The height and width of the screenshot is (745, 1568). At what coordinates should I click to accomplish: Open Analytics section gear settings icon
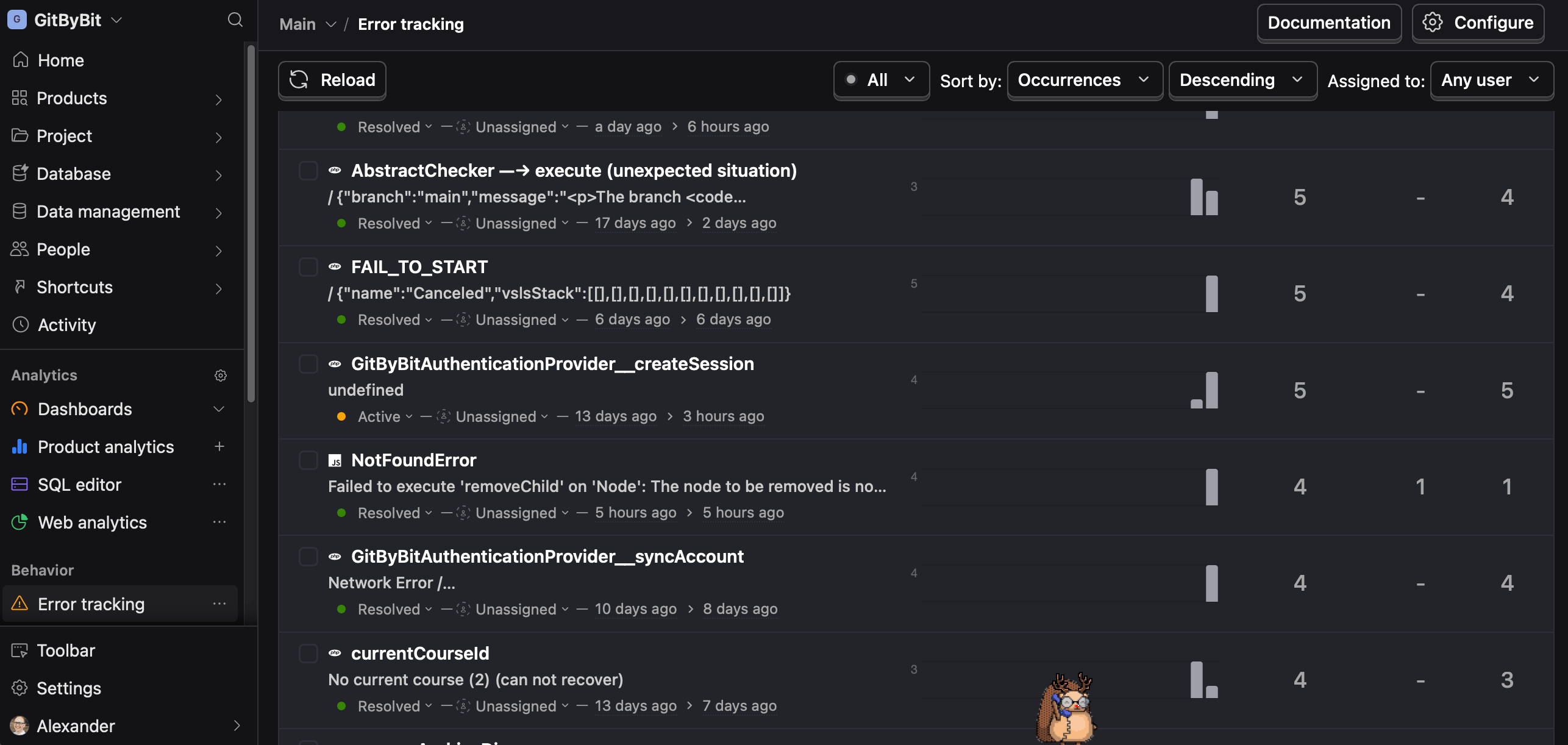tap(221, 376)
